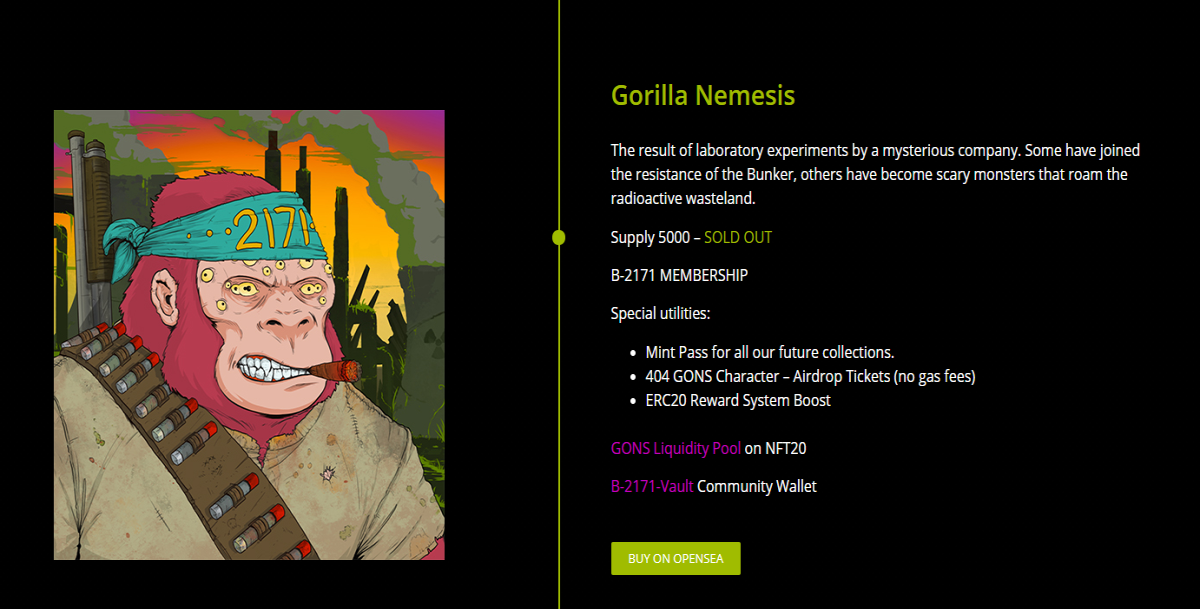Click the B-2171 MEMBERSHIP text
Screen dimensions: 1200x609
(x=679, y=275)
